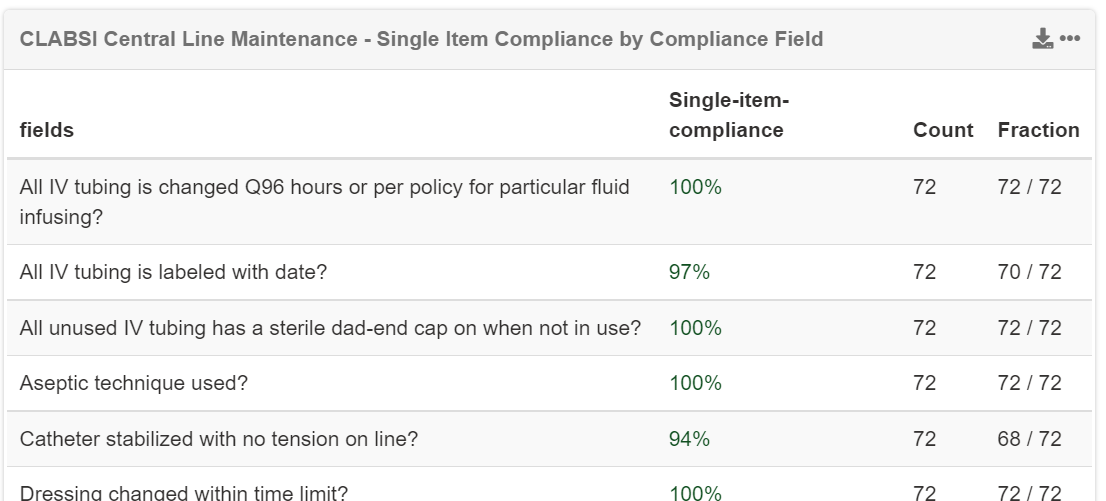Click the CLABSI Central Line Maintenance panel title

[x=421, y=39]
